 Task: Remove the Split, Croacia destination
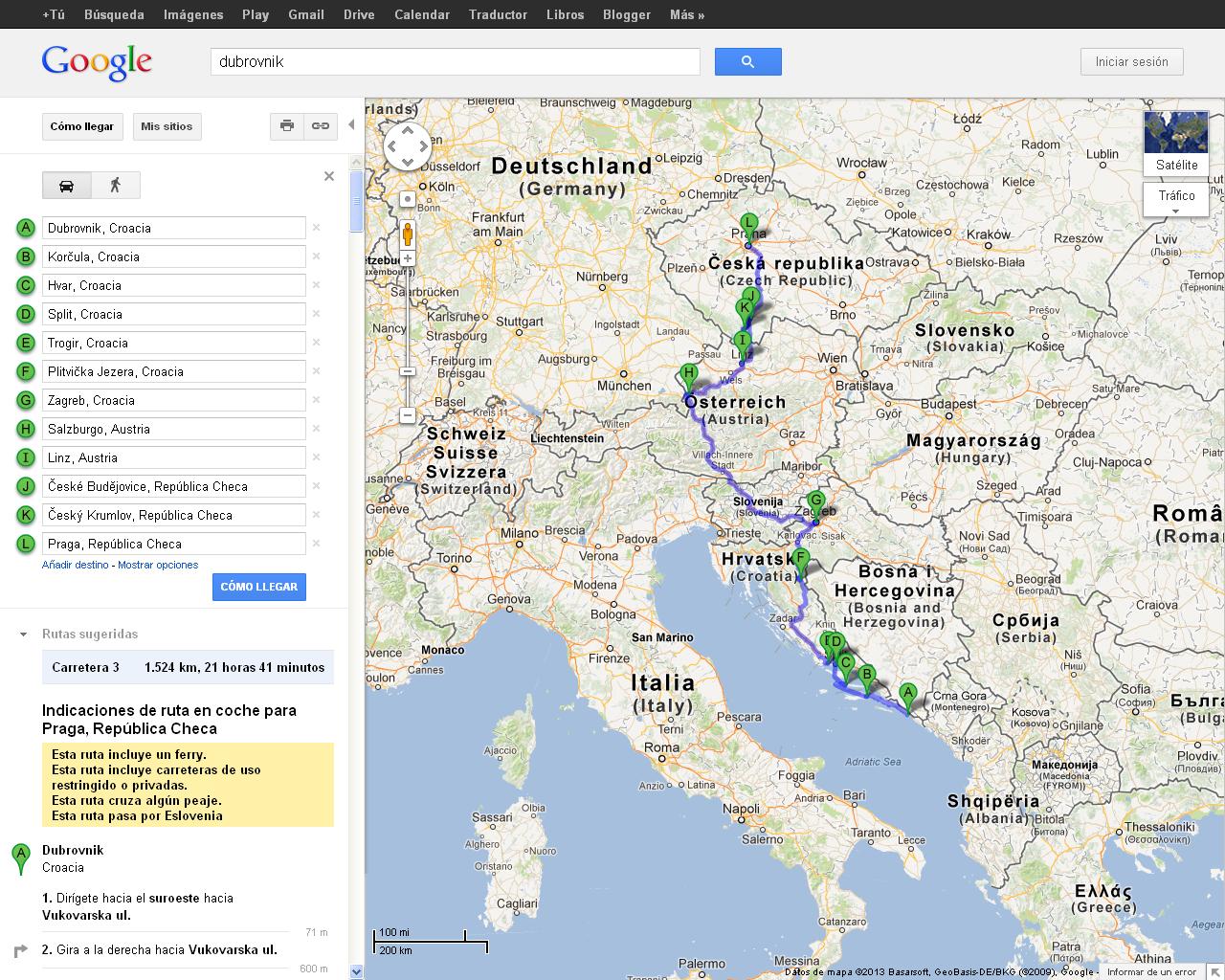316,314
